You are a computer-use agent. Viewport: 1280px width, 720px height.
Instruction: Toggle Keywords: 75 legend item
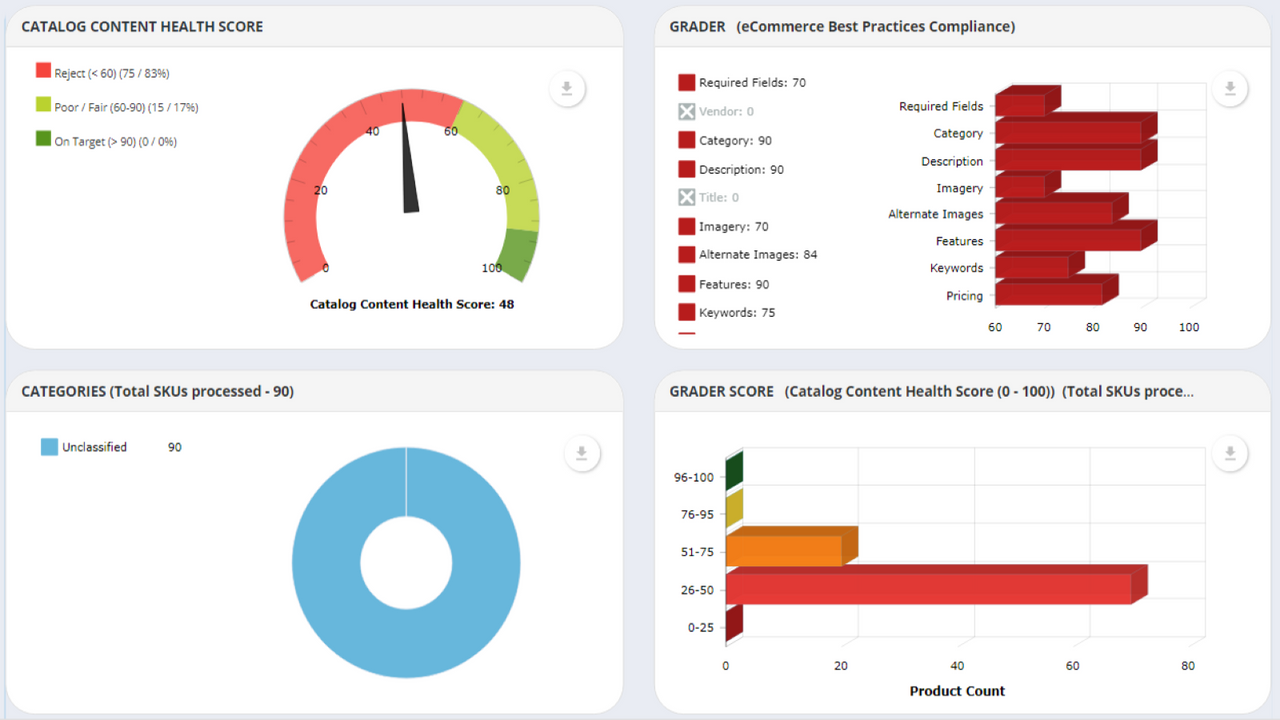point(727,312)
